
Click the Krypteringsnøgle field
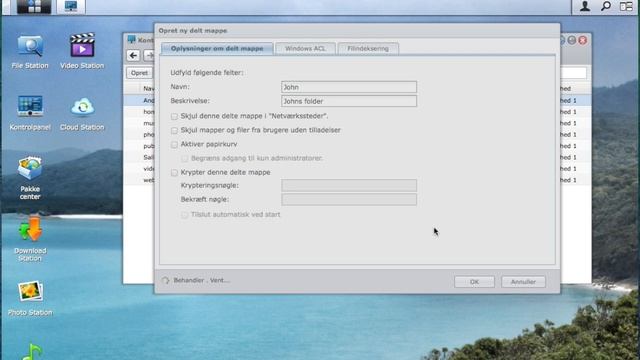(x=349, y=185)
